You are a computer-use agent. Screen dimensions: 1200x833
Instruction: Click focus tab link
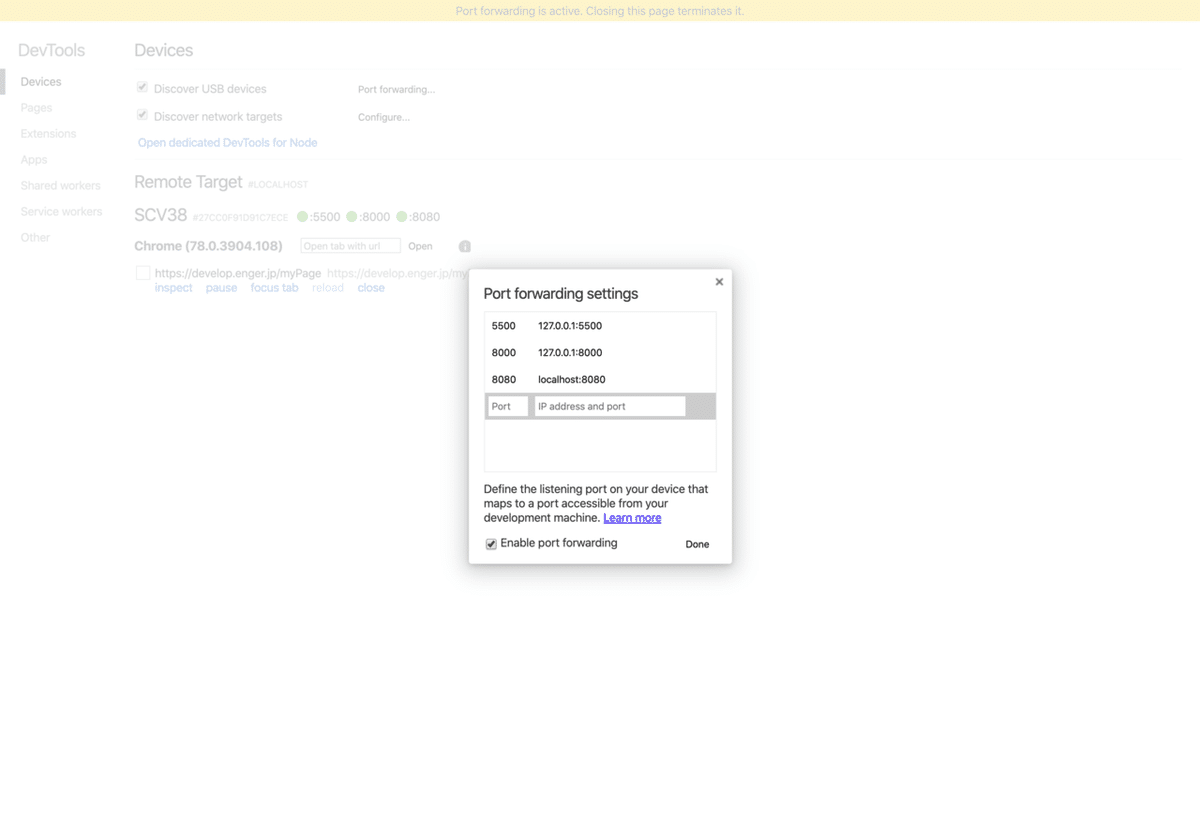pos(275,288)
